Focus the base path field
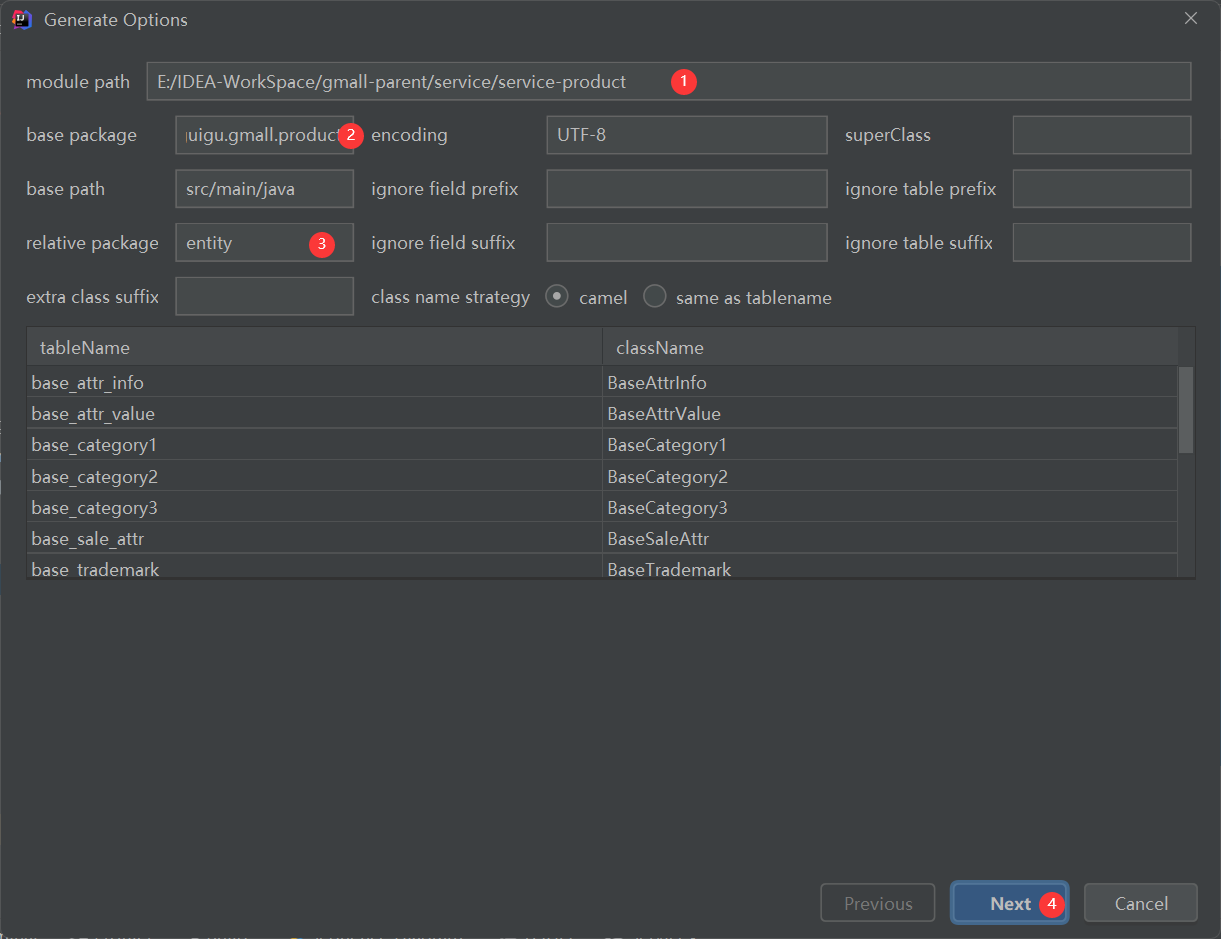Screen dimensions: 1221x939 pyautogui.click(x=264, y=189)
